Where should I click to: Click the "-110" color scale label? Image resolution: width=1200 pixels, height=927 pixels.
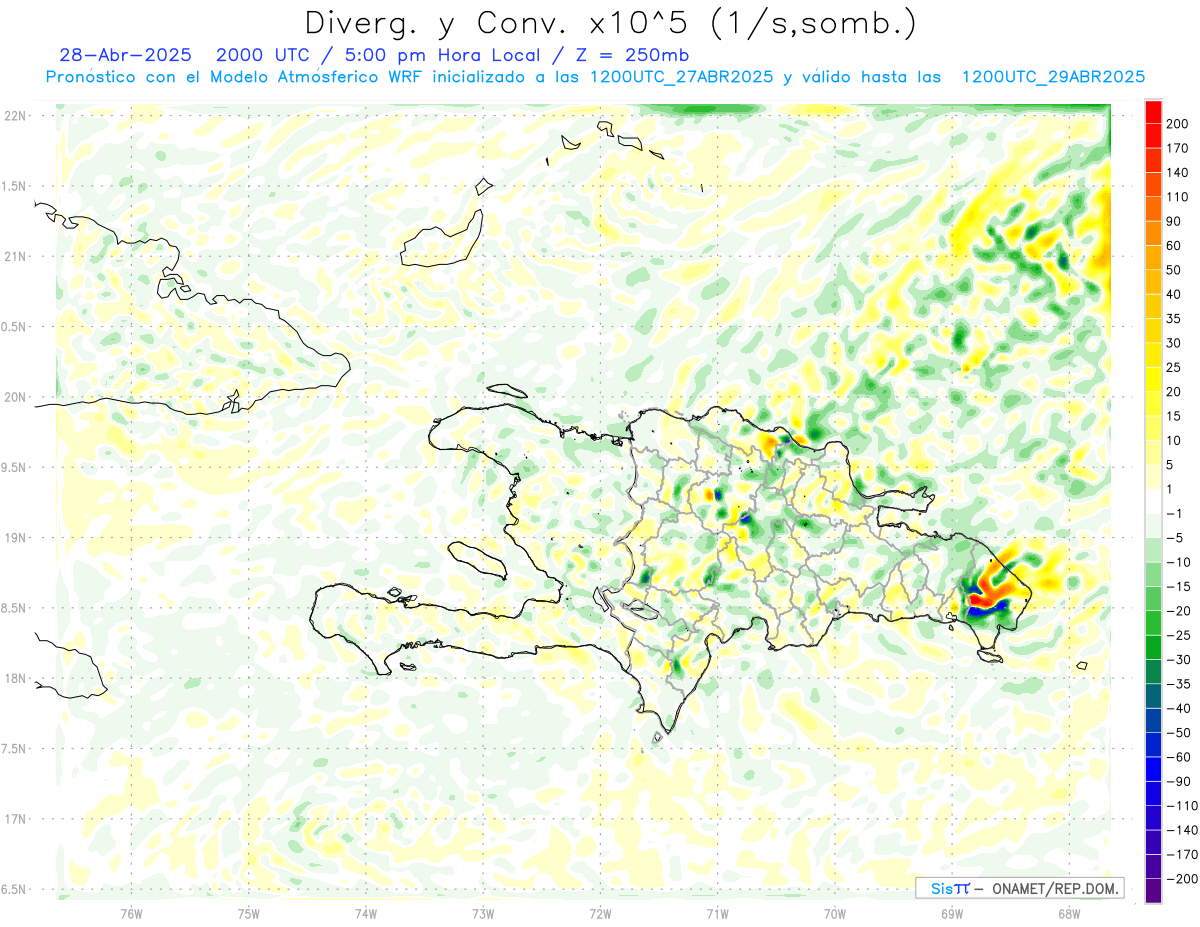[x=1182, y=806]
